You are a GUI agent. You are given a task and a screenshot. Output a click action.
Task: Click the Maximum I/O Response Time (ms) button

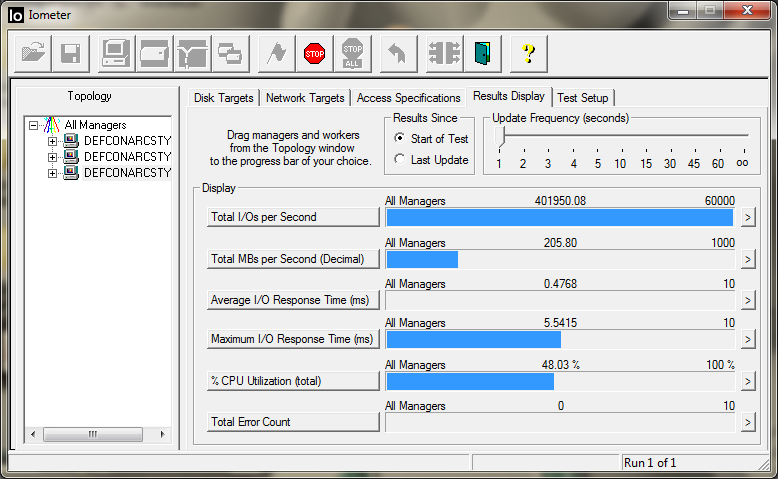point(292,340)
